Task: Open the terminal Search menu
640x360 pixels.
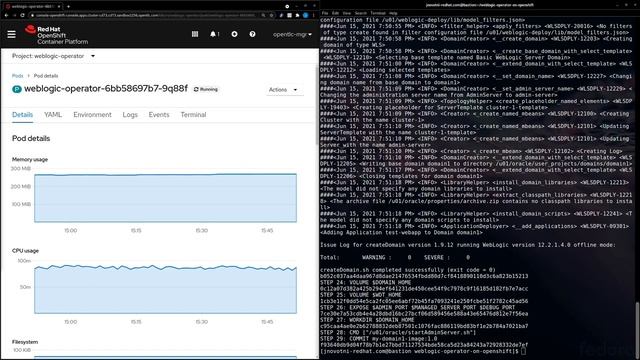Action: [360, 13]
